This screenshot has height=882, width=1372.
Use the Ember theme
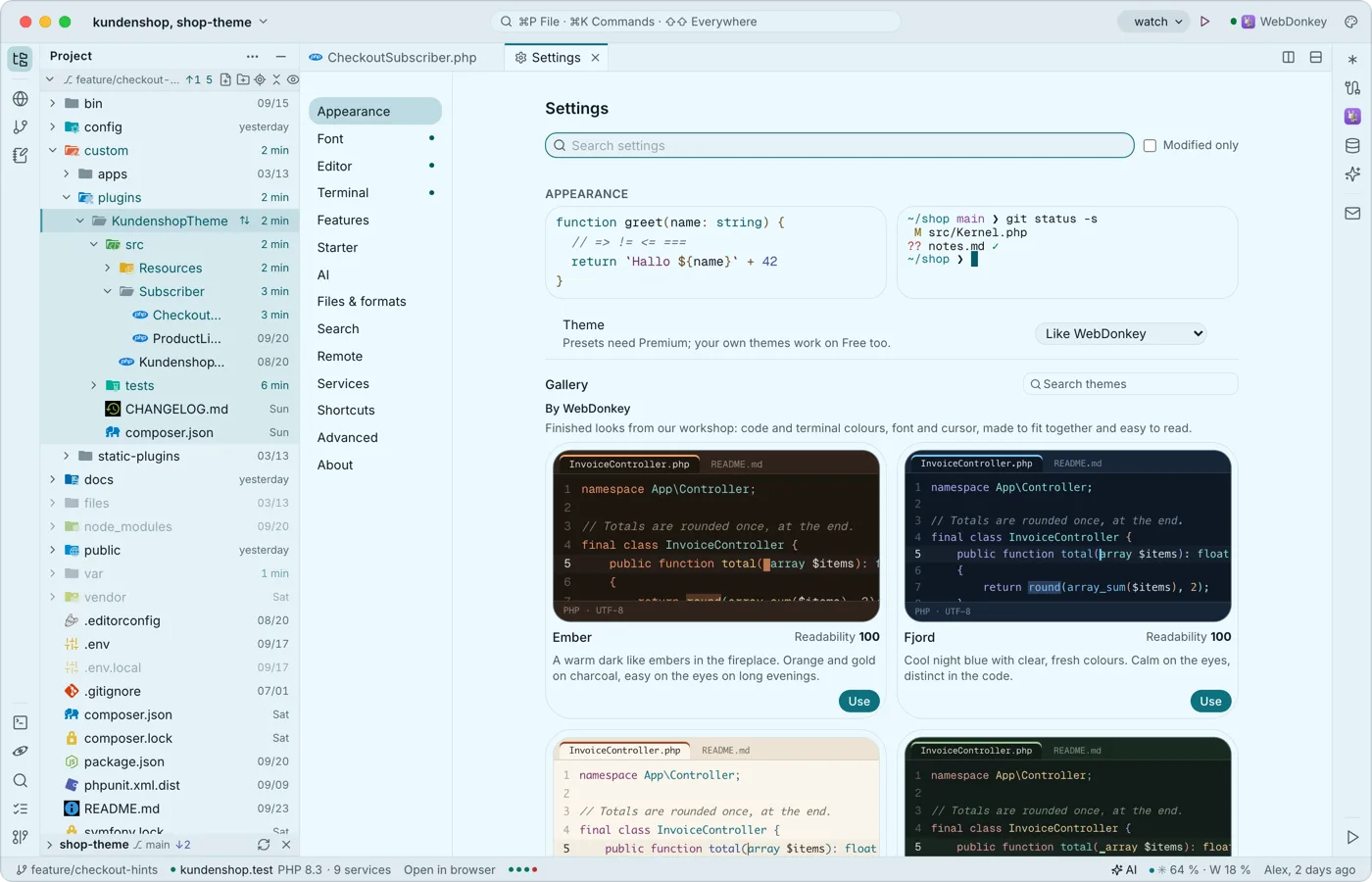pyautogui.click(x=858, y=701)
